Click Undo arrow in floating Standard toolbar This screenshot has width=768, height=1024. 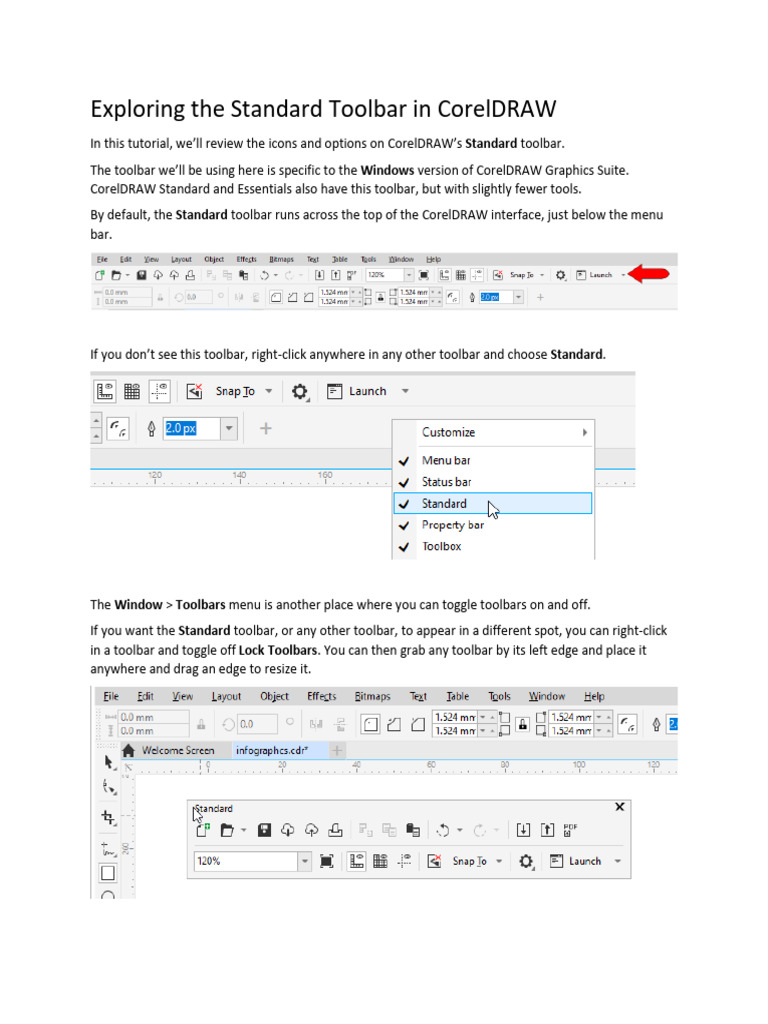click(443, 830)
